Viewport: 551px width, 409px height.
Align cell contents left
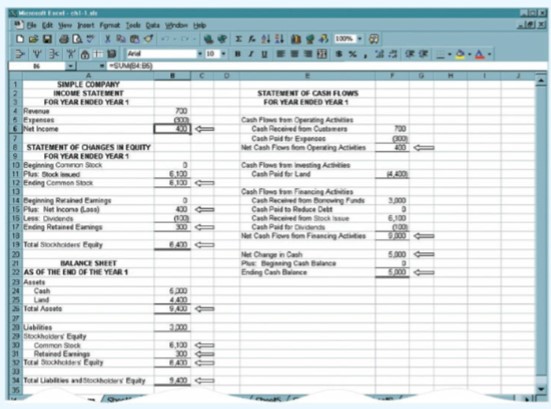(x=281, y=54)
